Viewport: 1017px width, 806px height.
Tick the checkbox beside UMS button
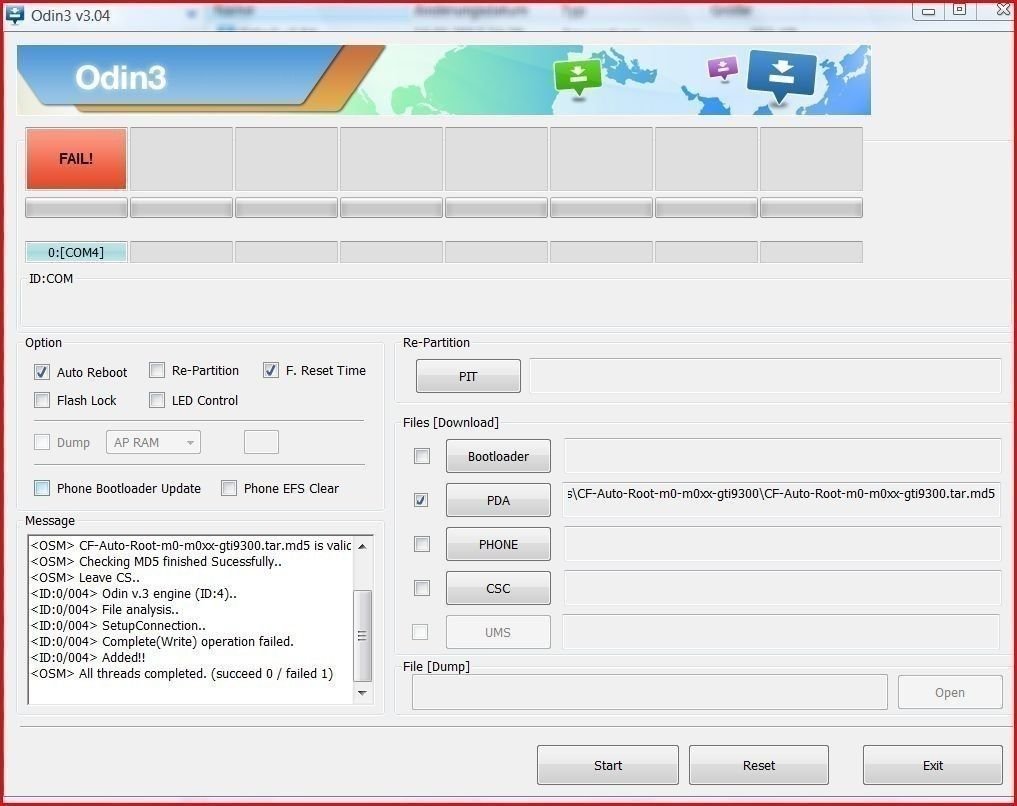(x=420, y=632)
